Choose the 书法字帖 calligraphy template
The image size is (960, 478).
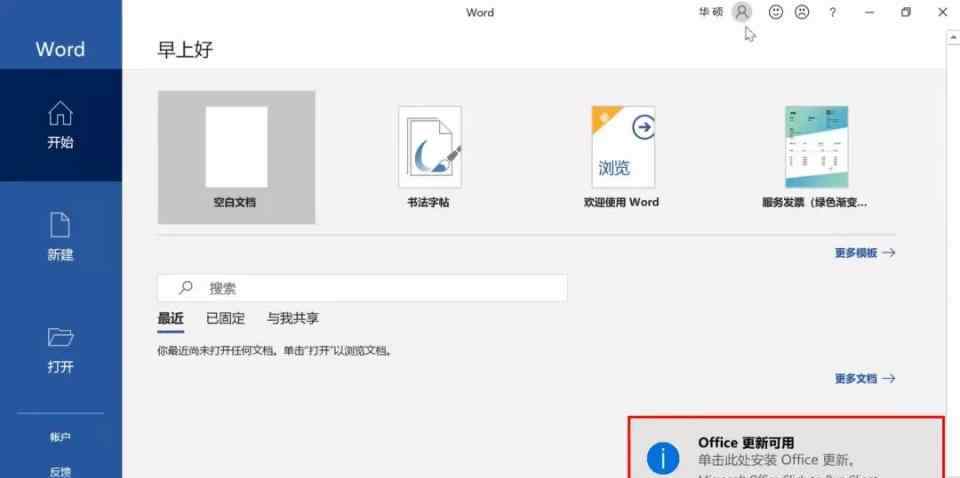(430, 157)
